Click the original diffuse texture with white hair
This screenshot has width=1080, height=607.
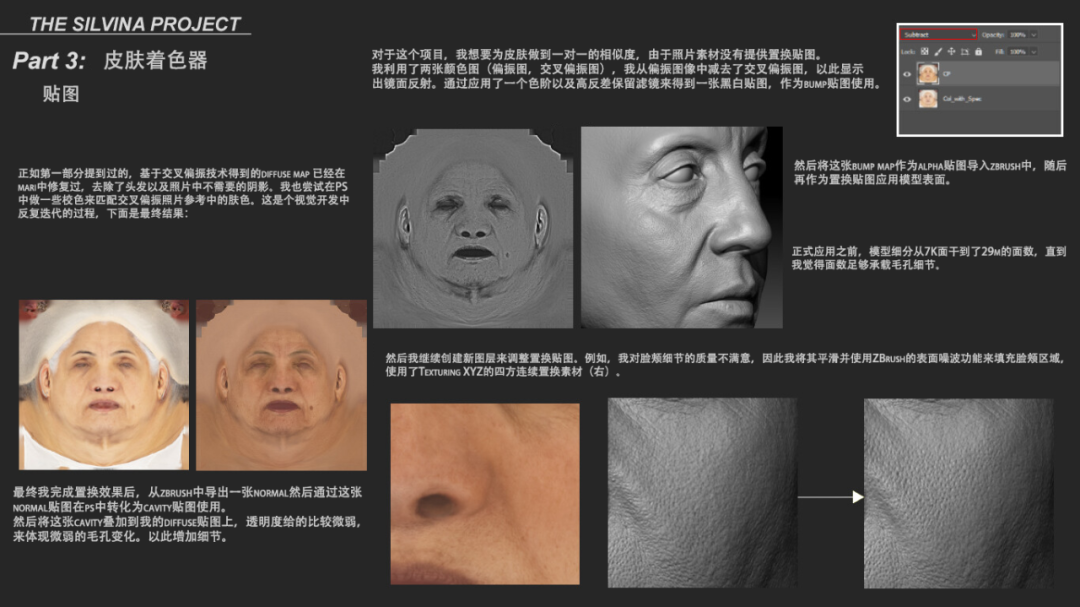103,384
